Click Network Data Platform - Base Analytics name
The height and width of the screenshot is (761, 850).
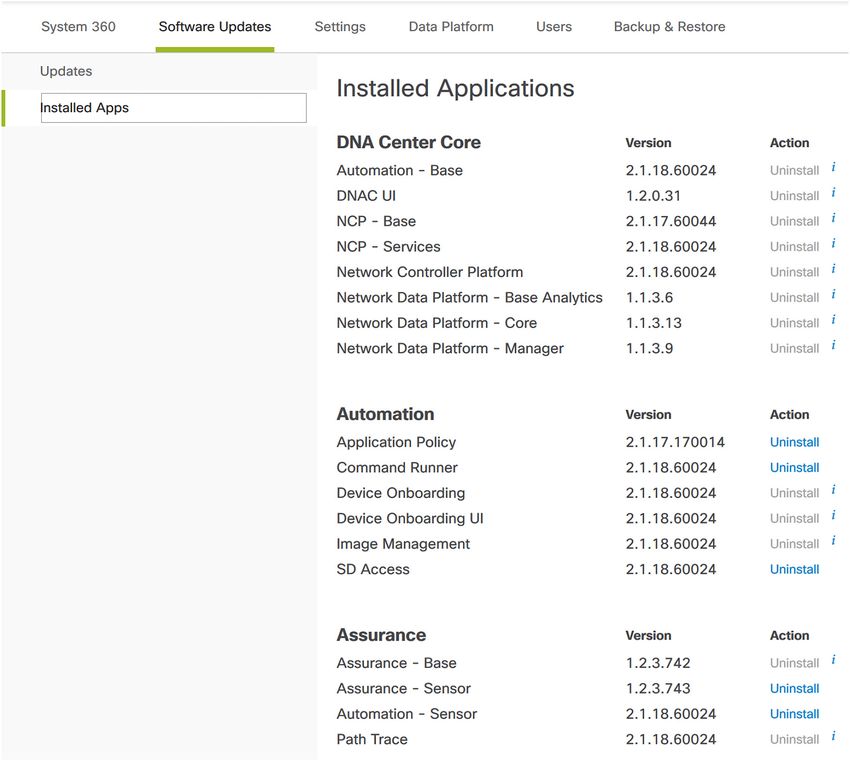tap(469, 298)
